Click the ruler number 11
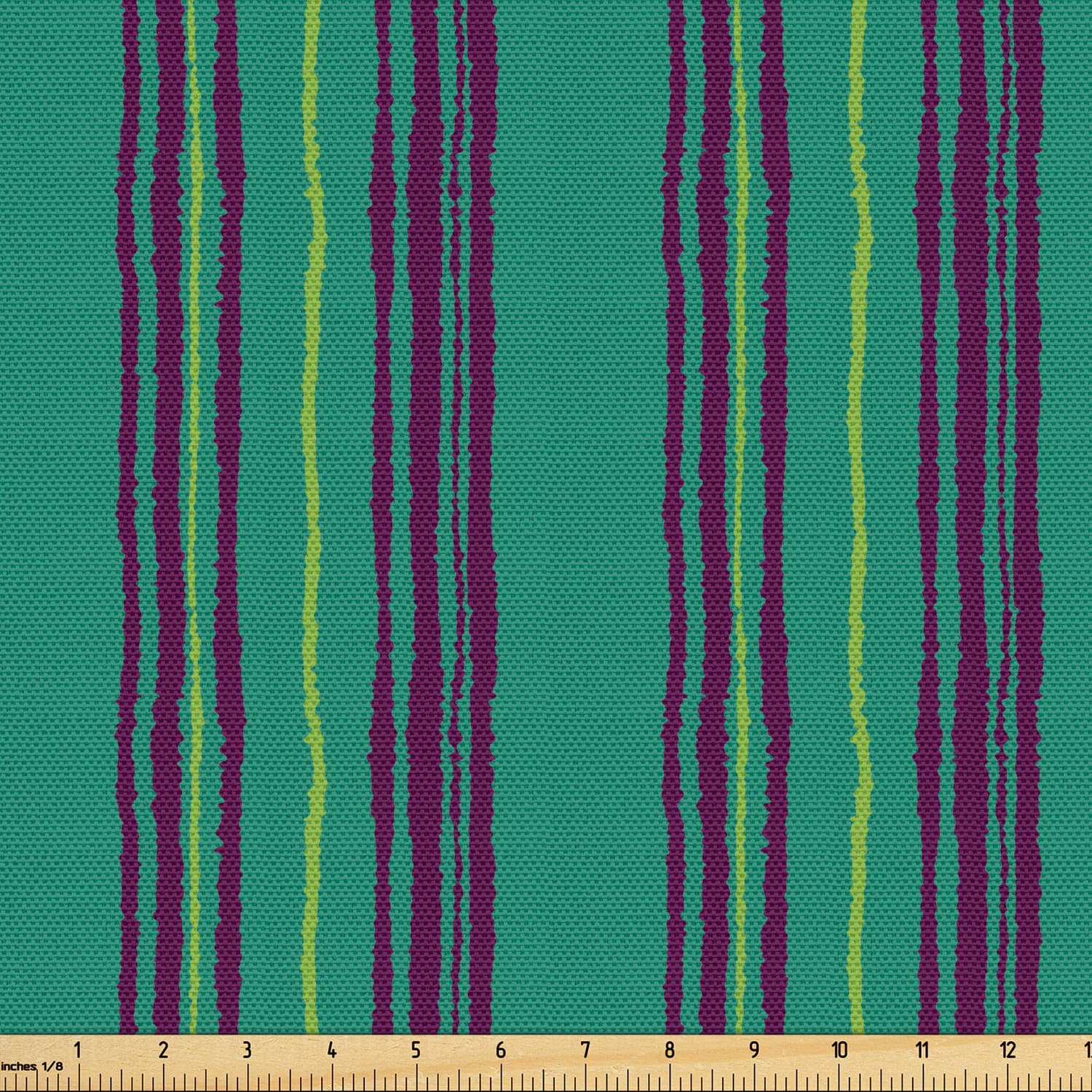Image resolution: width=1092 pixels, height=1092 pixels. tap(923, 1050)
